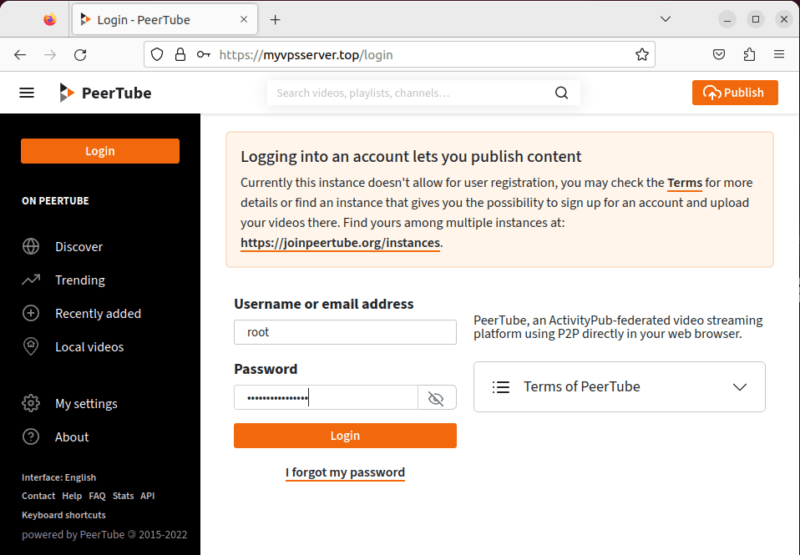
Task: Click the browser Back arrow
Action: click(x=20, y=55)
